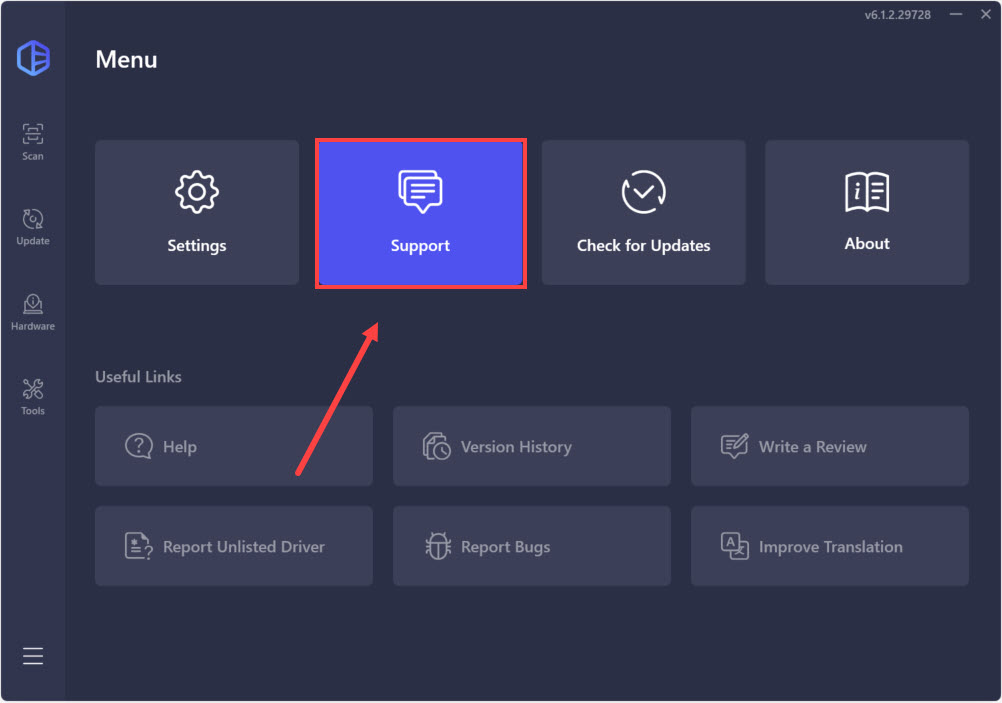Click the gear icon in Settings tile
1002x703 pixels.
click(x=197, y=191)
